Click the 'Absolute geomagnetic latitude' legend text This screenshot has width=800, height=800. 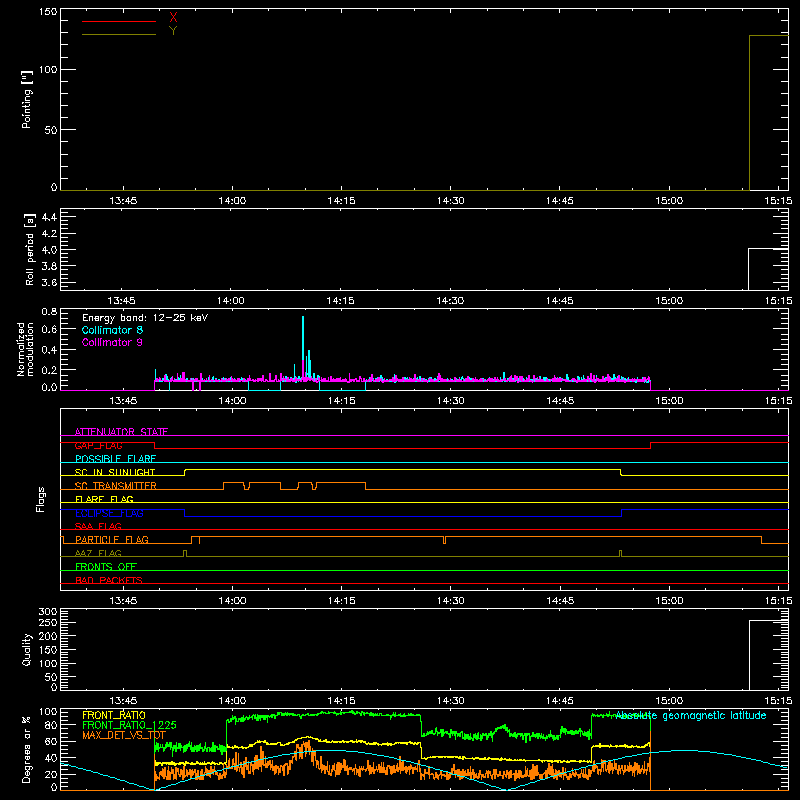(690, 716)
